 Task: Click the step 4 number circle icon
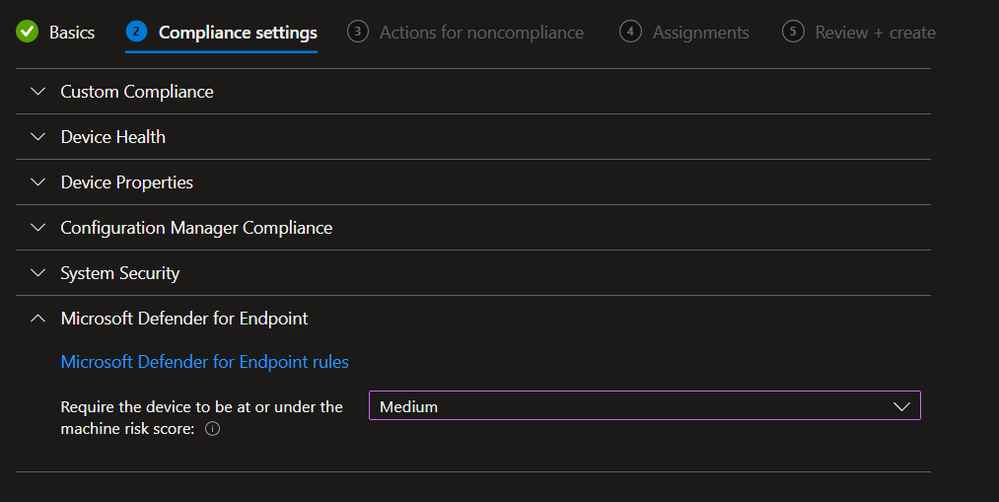pyautogui.click(x=630, y=32)
